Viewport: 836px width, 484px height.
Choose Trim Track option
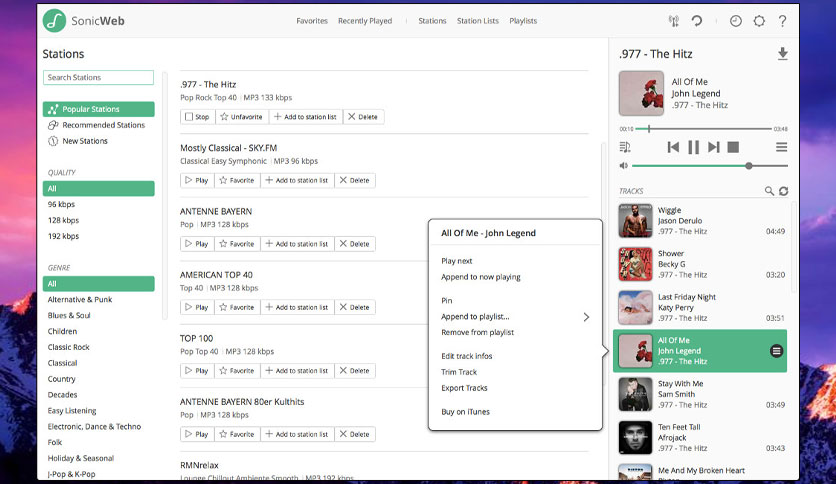[459, 372]
